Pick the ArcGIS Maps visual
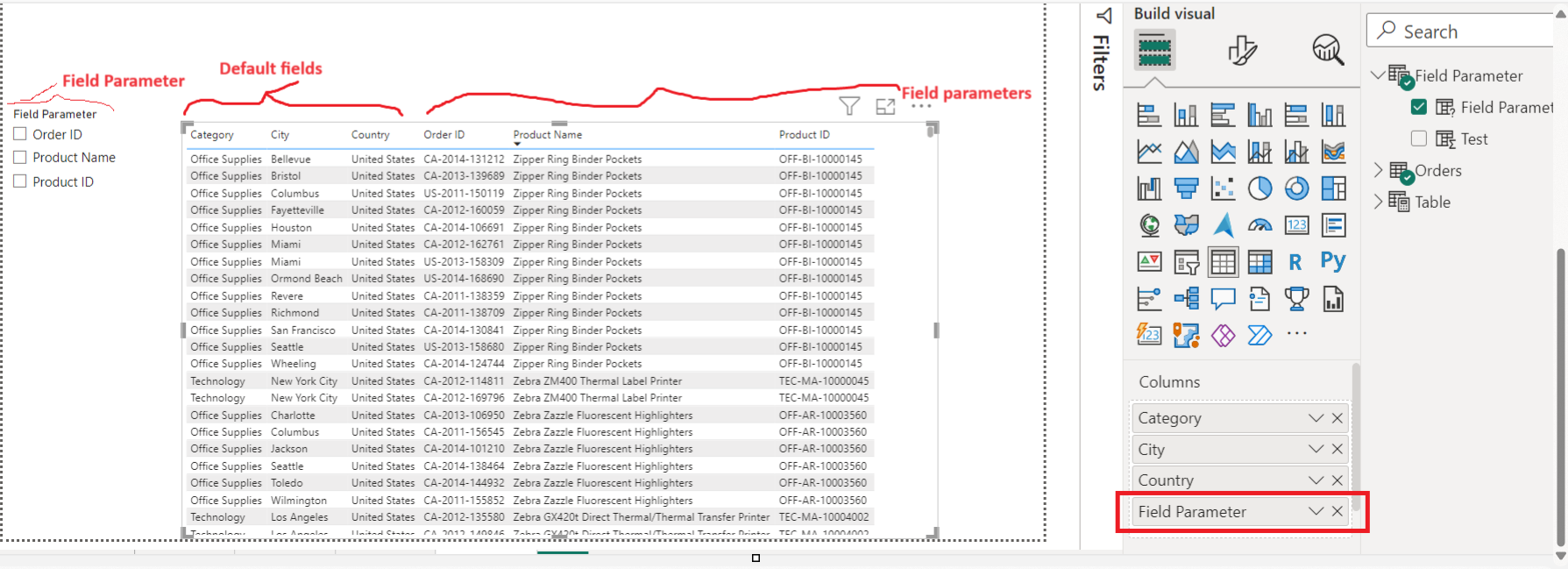Image resolution: width=1568 pixels, height=569 pixels. tap(1186, 335)
